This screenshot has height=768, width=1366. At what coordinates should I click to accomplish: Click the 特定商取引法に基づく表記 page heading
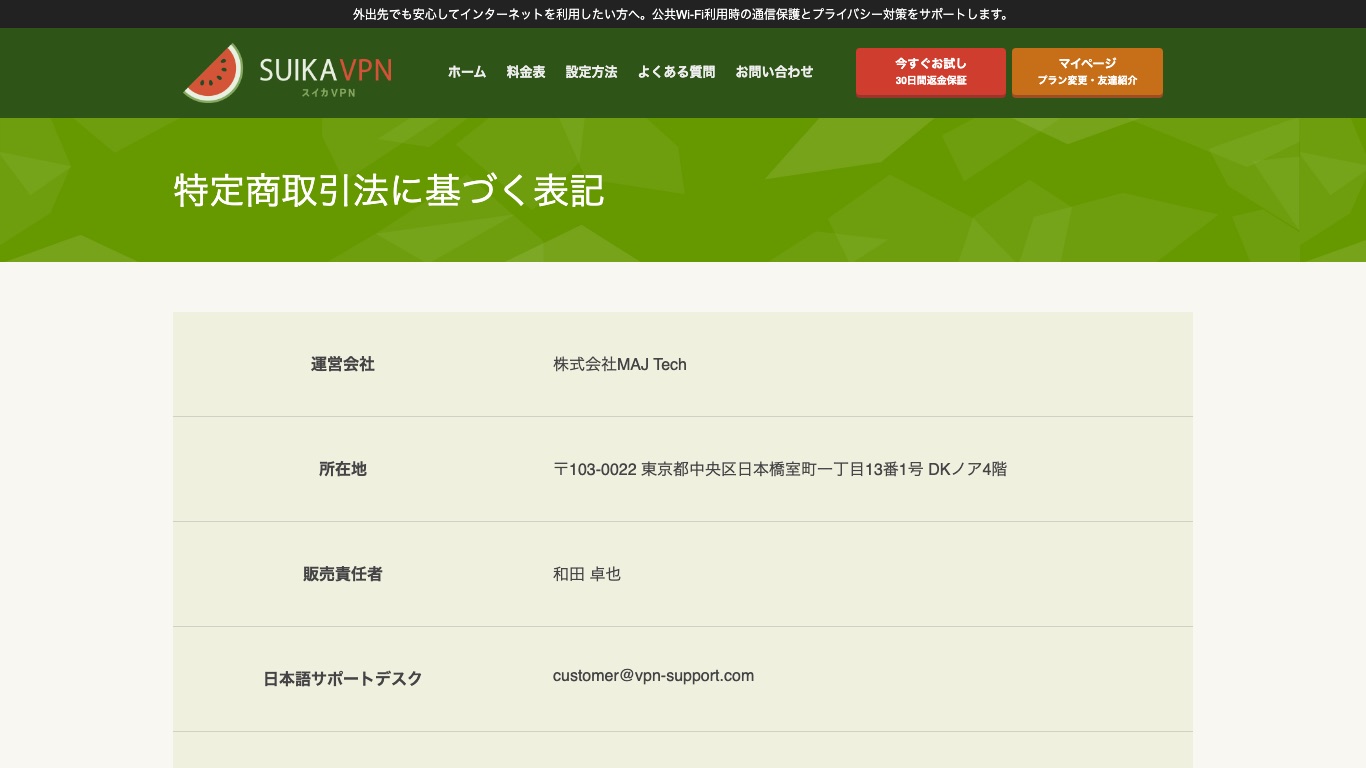tap(389, 190)
